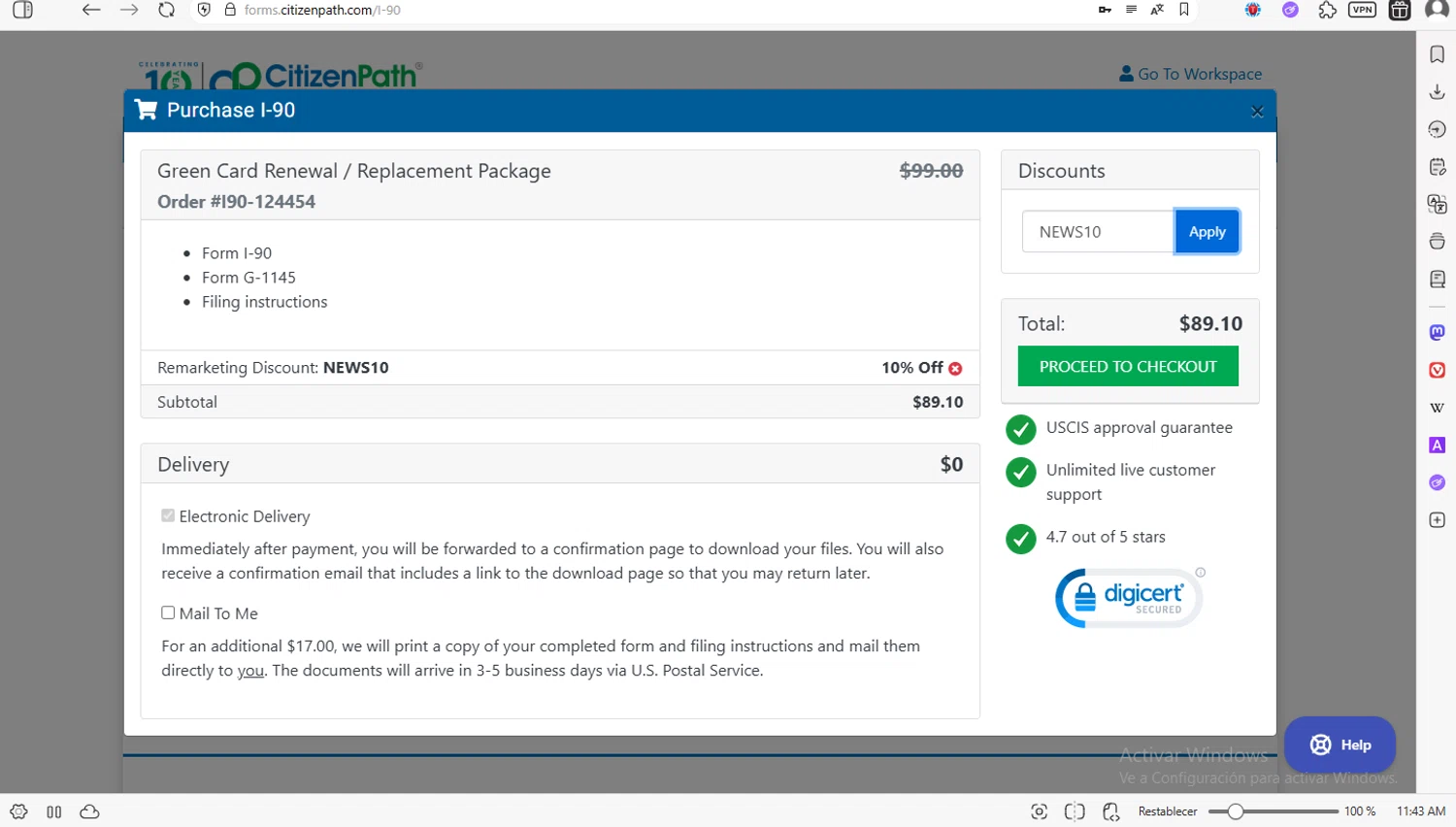
Task: Toggle the Electronic Delivery checkbox
Action: tap(168, 515)
